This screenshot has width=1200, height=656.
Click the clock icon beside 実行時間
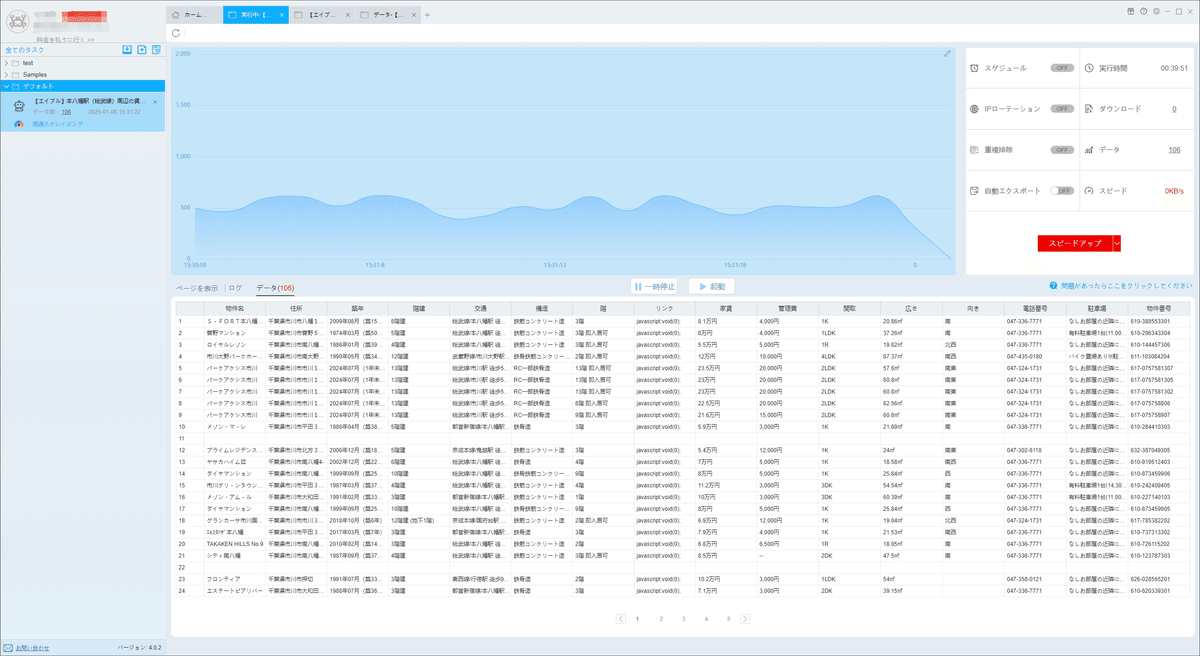point(1089,68)
